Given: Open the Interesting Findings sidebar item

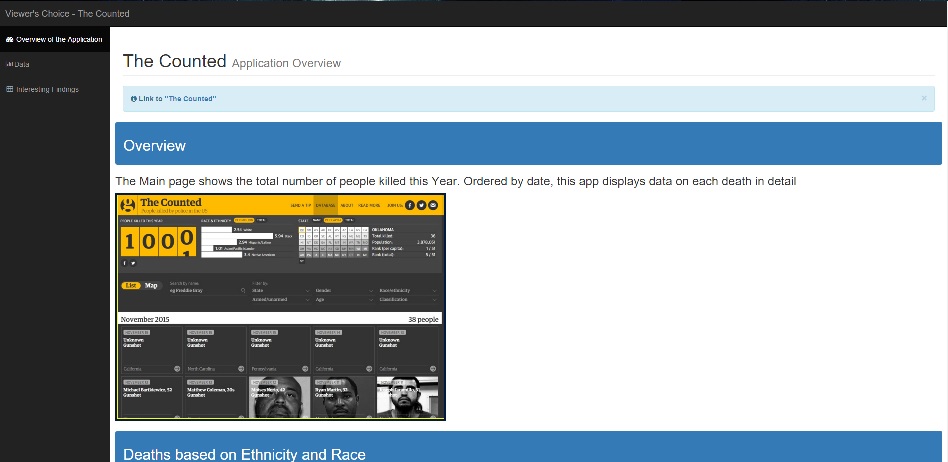Looking at the screenshot, I should 54,89.
